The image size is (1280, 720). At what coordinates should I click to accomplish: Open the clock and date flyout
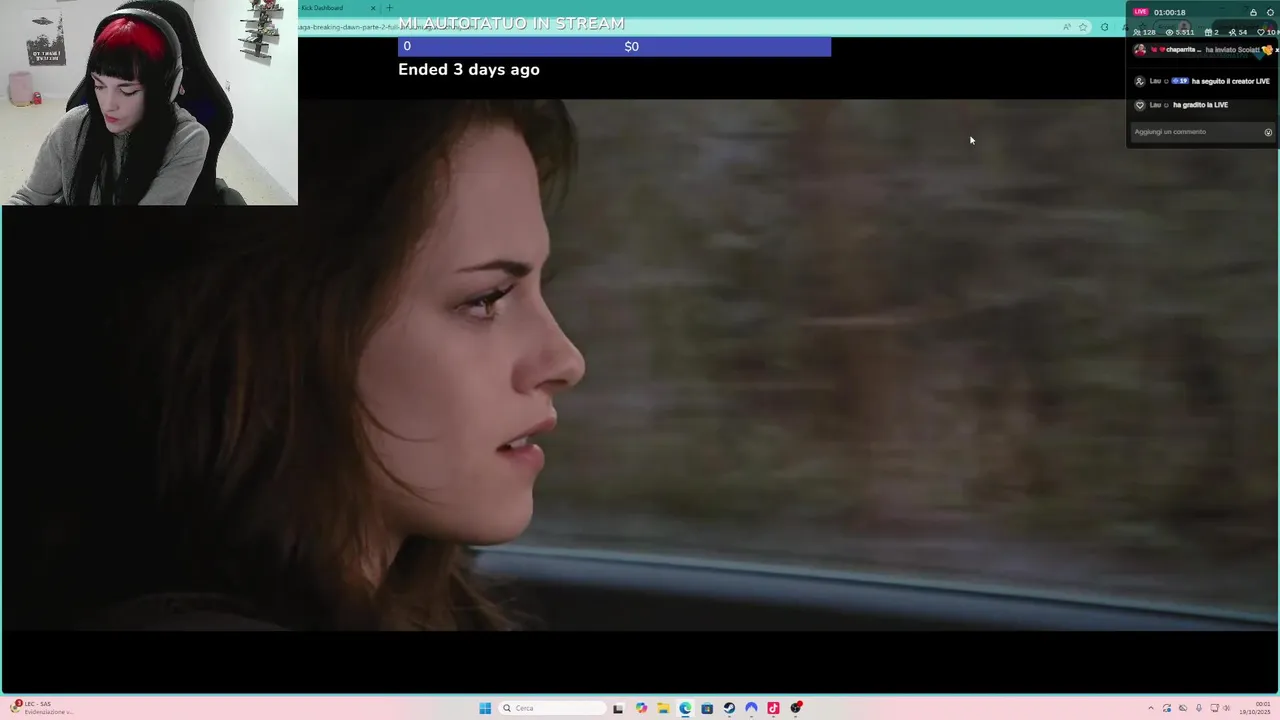pyautogui.click(x=1256, y=708)
